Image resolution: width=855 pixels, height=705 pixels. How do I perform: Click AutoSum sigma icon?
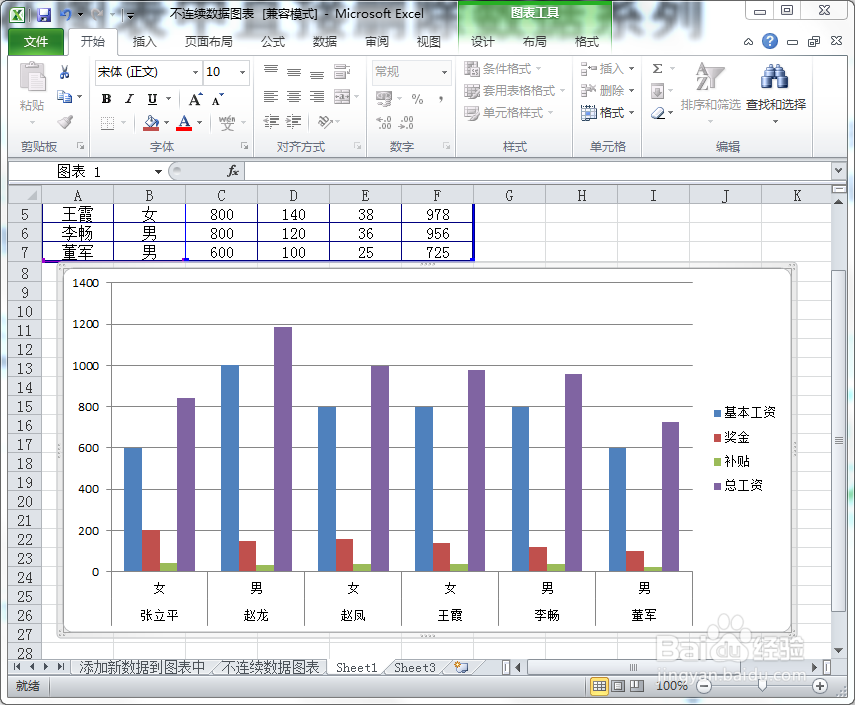click(658, 69)
